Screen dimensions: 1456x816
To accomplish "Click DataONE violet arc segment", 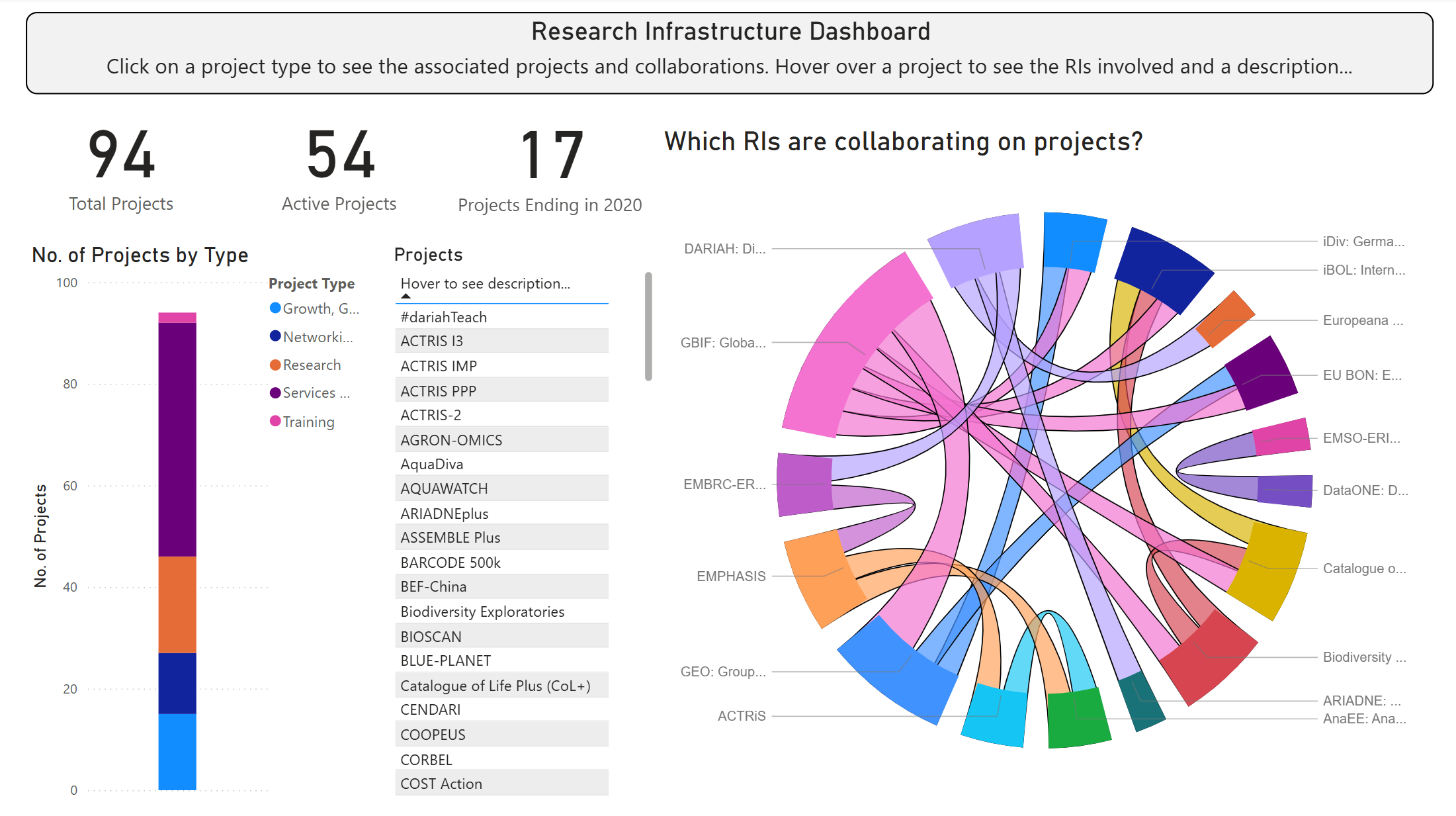I will click(1284, 491).
